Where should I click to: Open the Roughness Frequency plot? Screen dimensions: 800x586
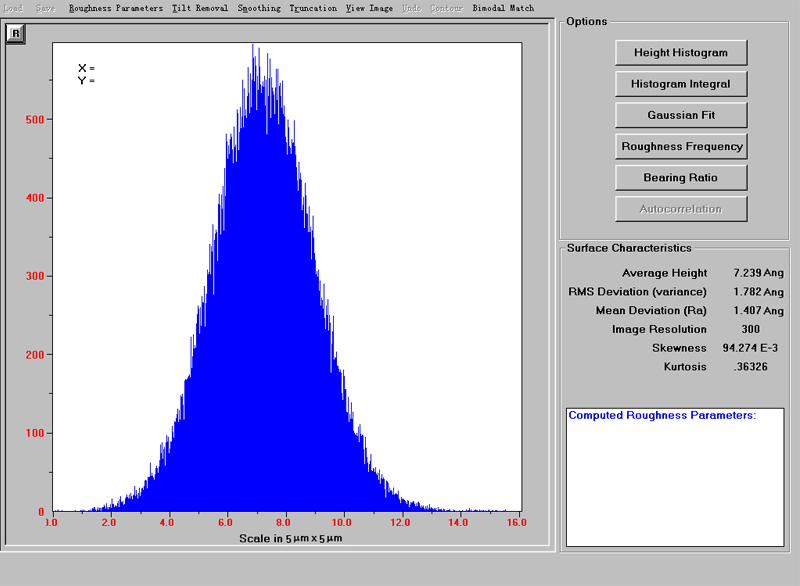pos(681,146)
